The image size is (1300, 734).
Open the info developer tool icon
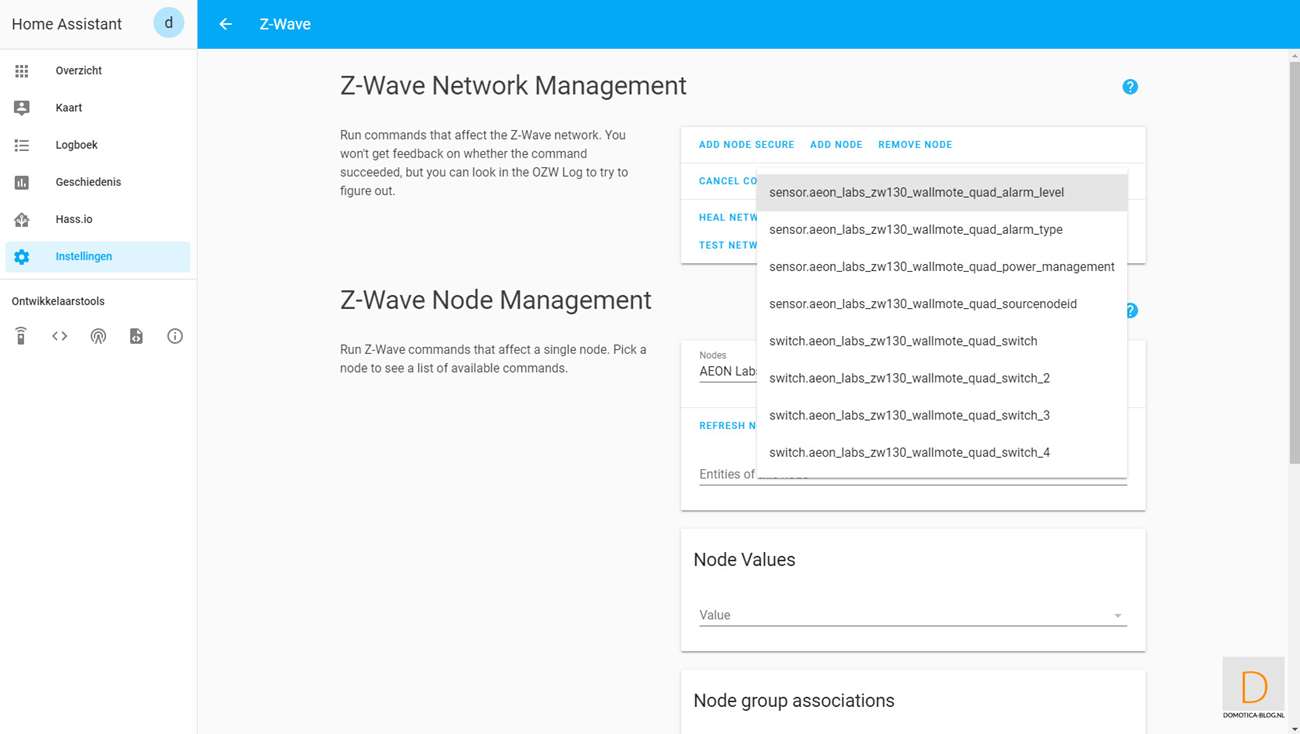(175, 336)
